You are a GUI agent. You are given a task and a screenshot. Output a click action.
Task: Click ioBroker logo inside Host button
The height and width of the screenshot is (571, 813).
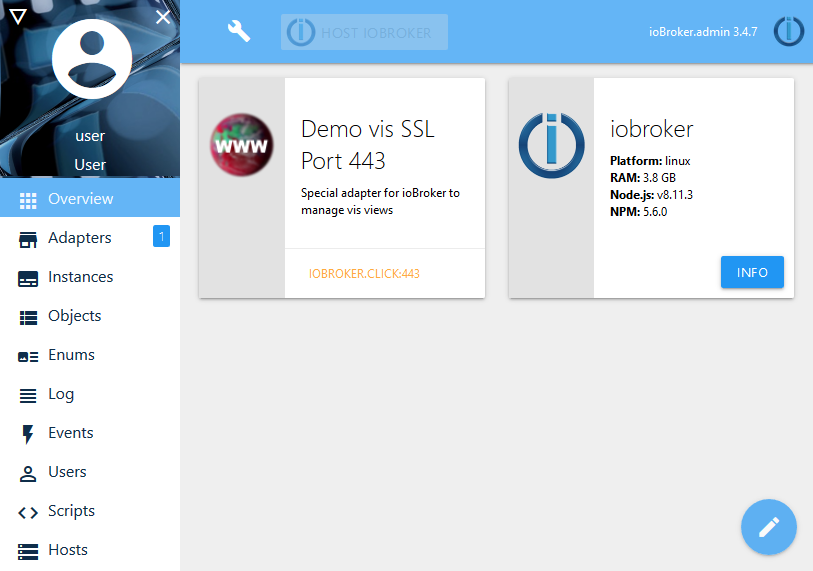(x=301, y=32)
